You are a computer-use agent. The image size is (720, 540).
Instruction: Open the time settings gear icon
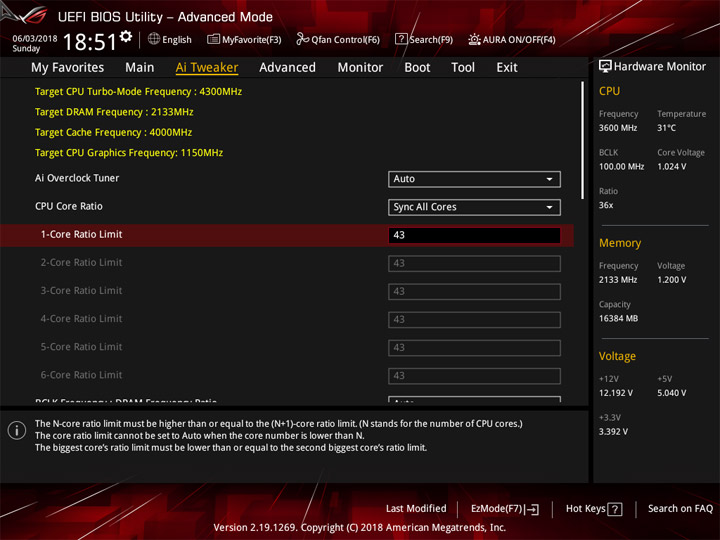click(x=126, y=36)
